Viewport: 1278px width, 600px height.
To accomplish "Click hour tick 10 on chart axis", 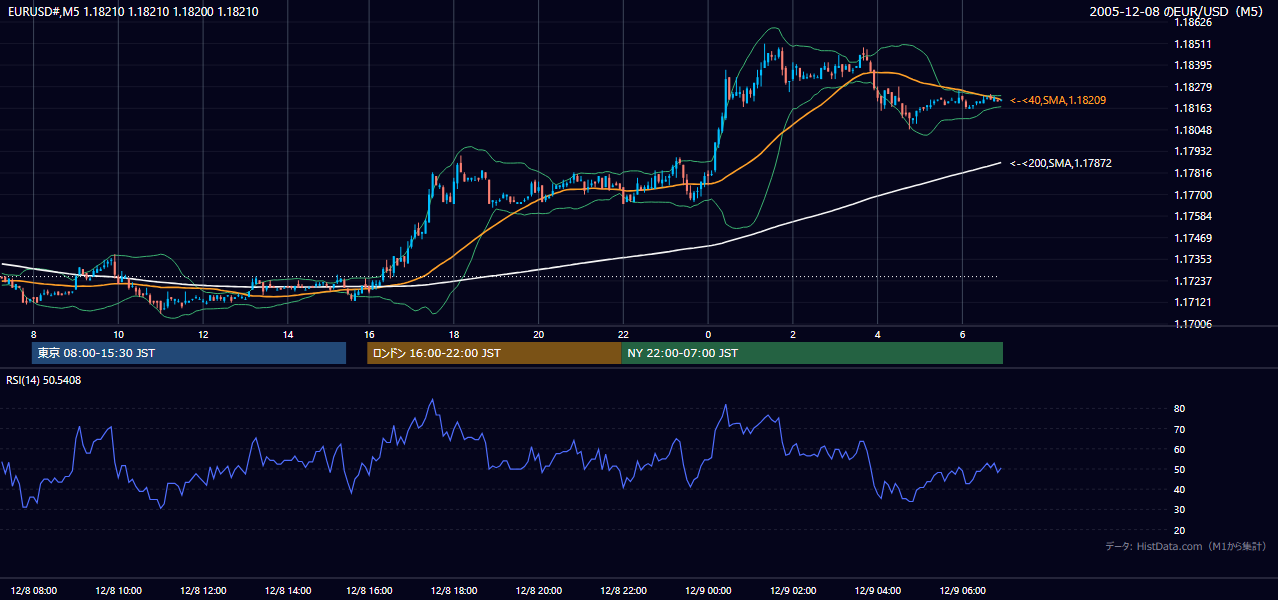I will pyautogui.click(x=118, y=334).
